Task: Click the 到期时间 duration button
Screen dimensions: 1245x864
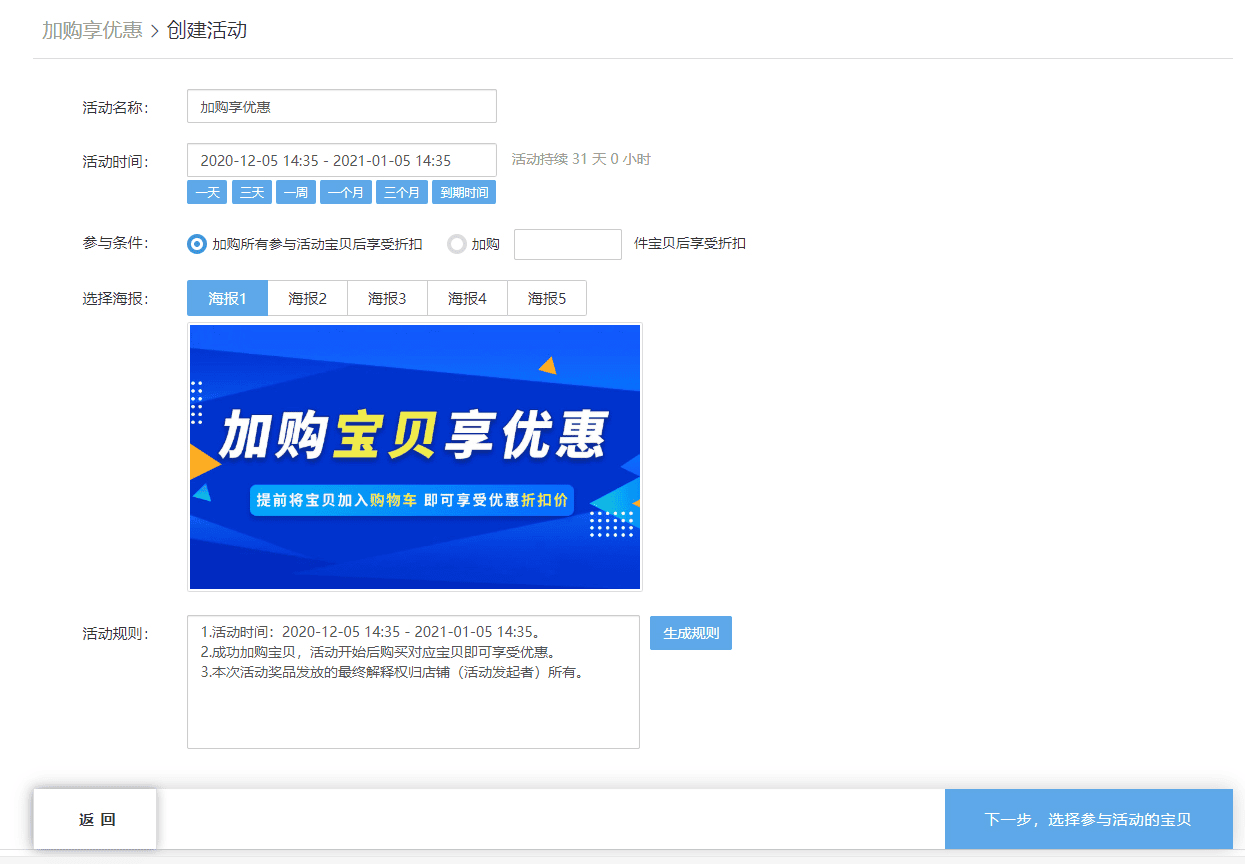Action: (463, 191)
